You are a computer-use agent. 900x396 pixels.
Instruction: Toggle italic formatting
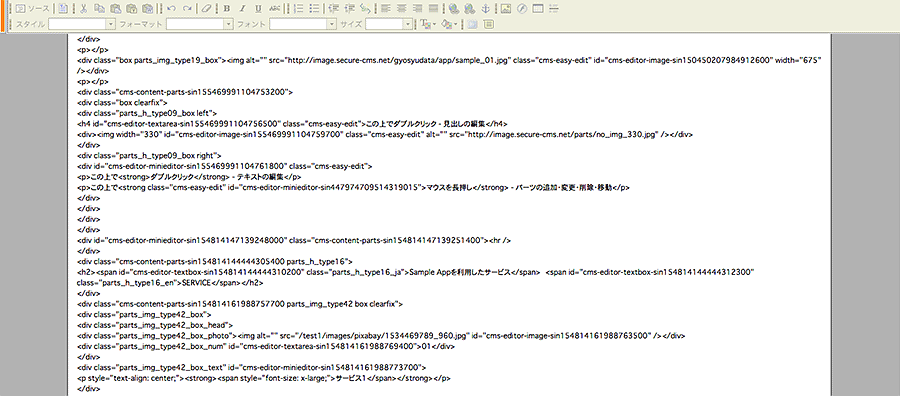click(243, 9)
